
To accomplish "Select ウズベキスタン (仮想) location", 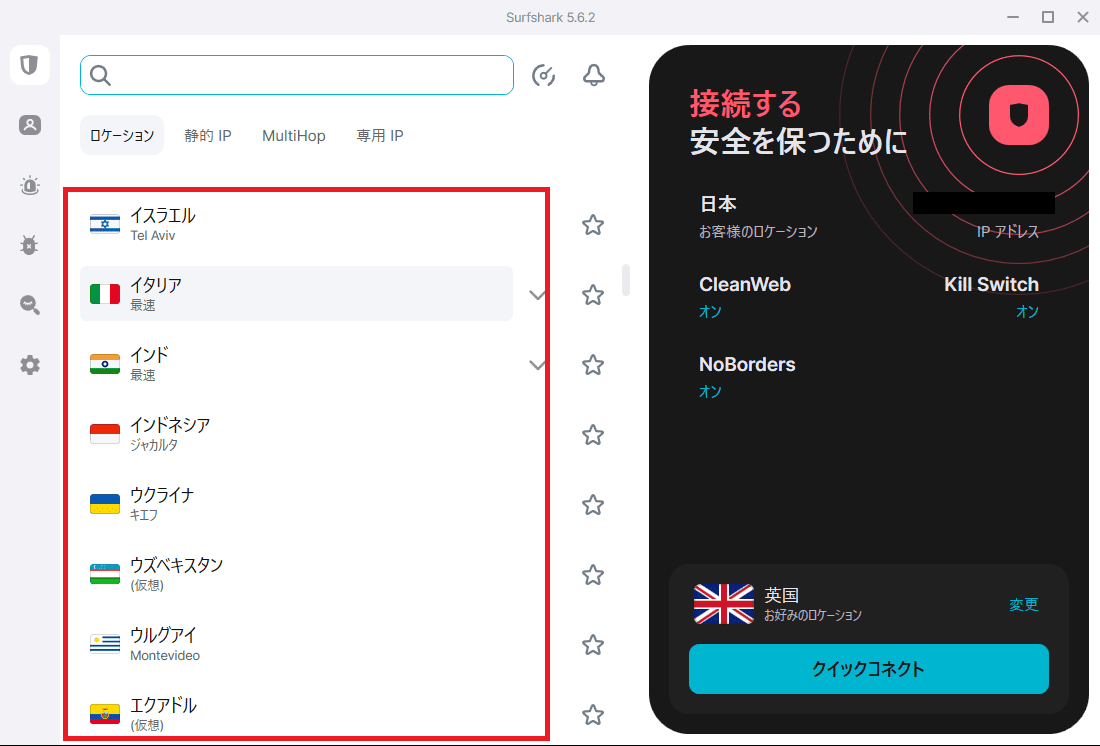I will pyautogui.click(x=296, y=574).
